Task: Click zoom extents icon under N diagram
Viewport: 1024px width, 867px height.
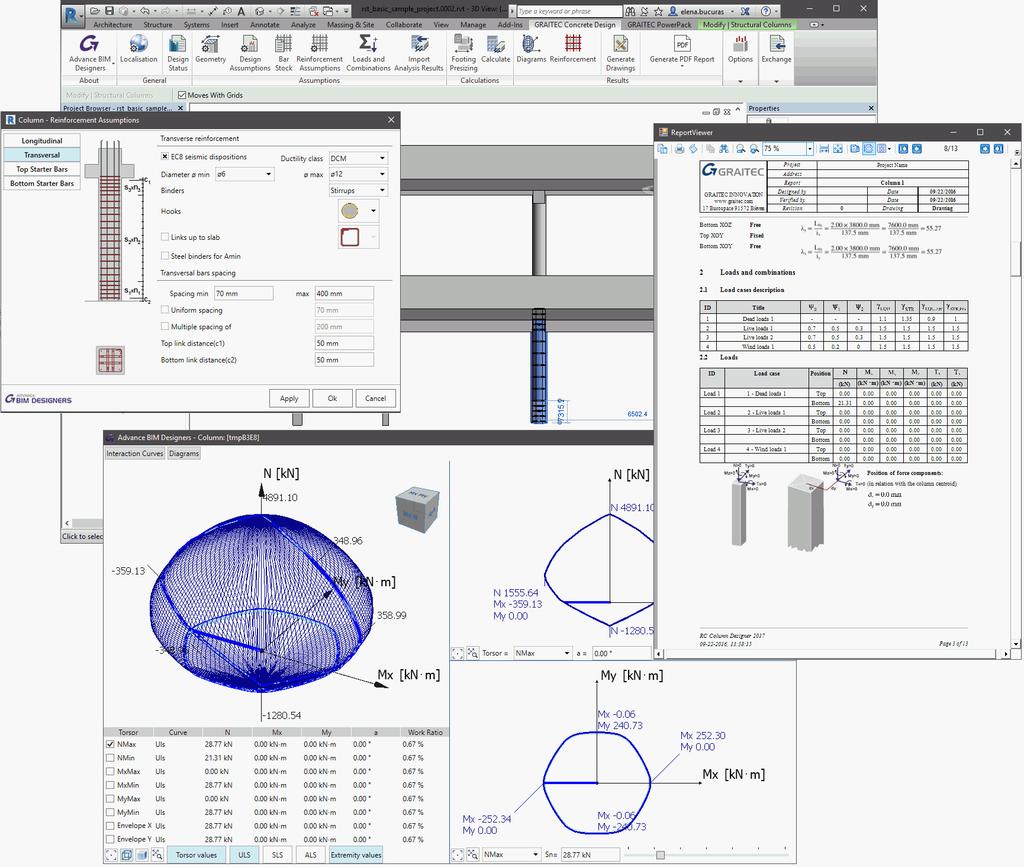Action: pos(458,653)
